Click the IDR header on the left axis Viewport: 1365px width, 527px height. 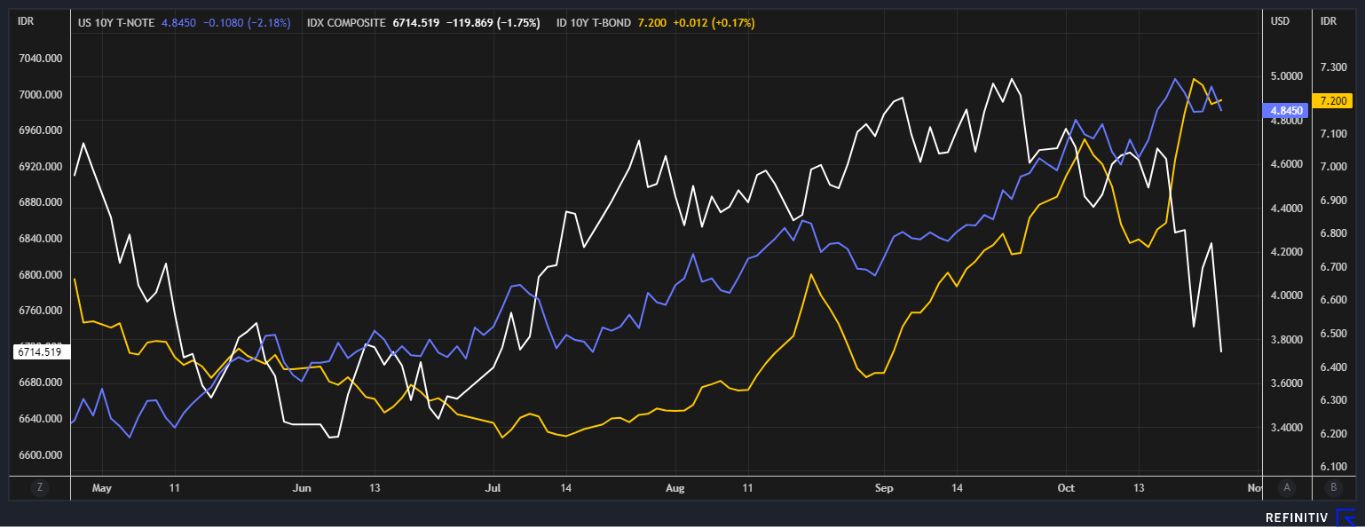click(27, 20)
